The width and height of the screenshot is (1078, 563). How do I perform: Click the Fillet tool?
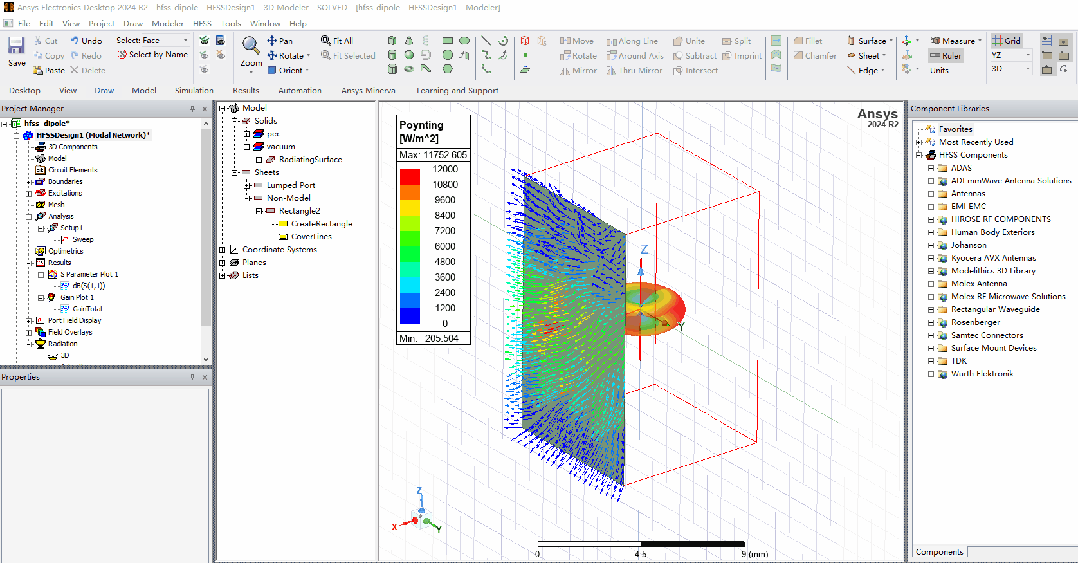point(808,41)
